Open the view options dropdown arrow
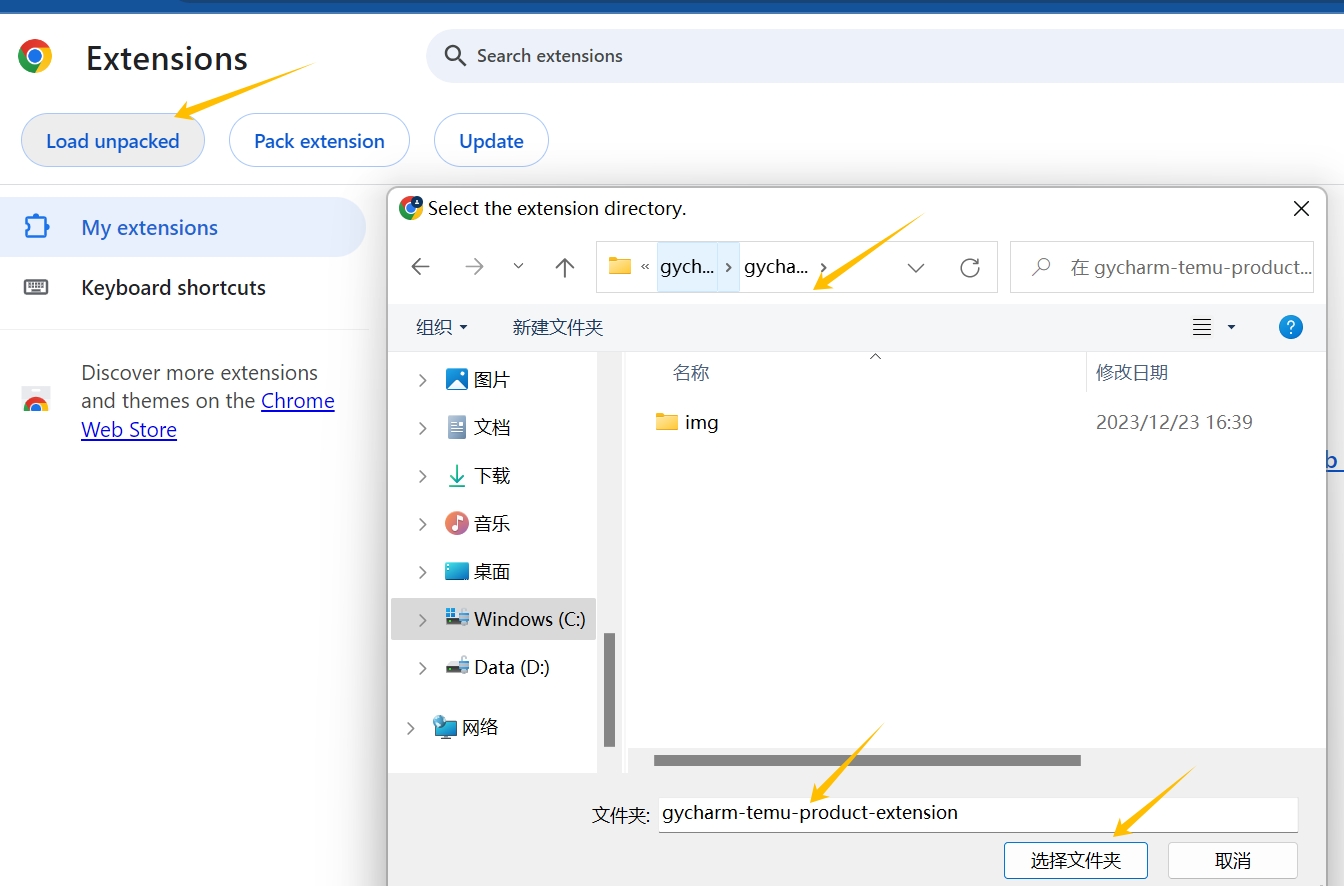The width and height of the screenshot is (1344, 886). (x=1231, y=327)
